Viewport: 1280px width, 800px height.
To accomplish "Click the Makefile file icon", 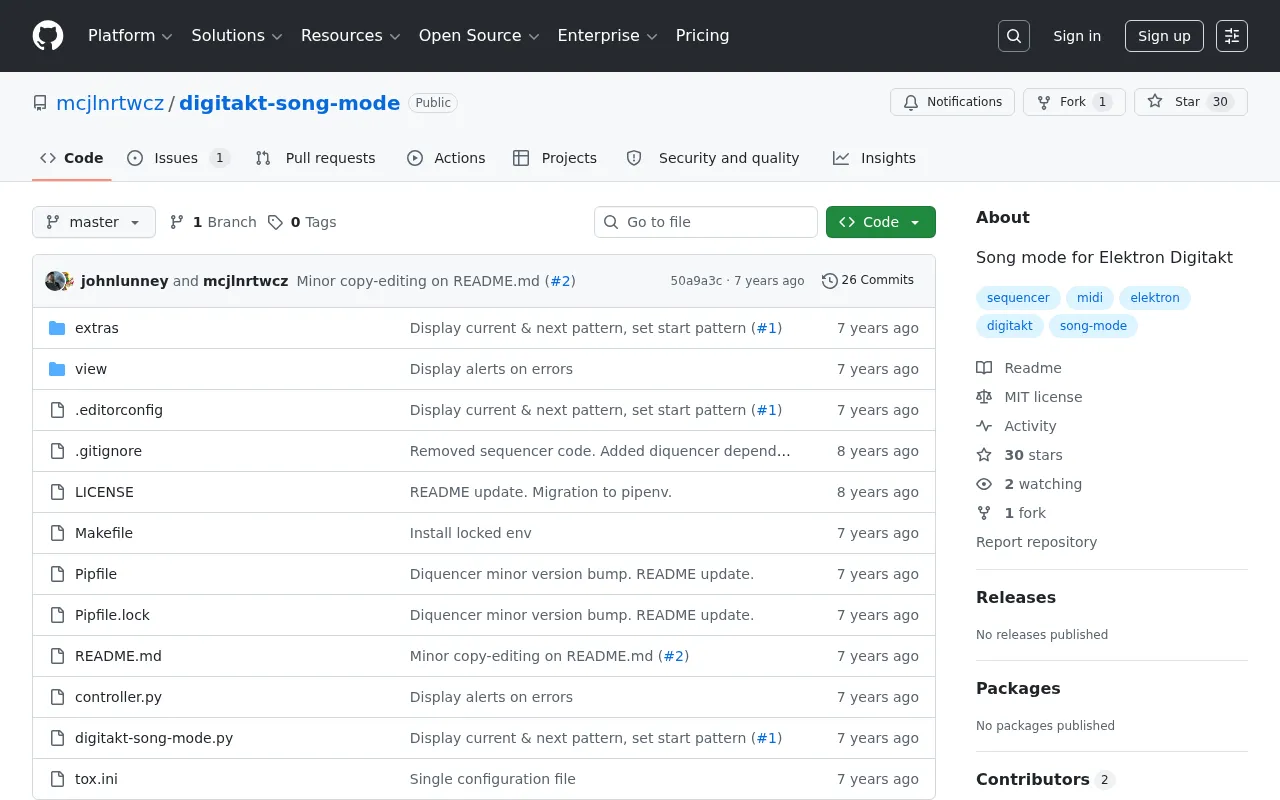I will coord(57,533).
